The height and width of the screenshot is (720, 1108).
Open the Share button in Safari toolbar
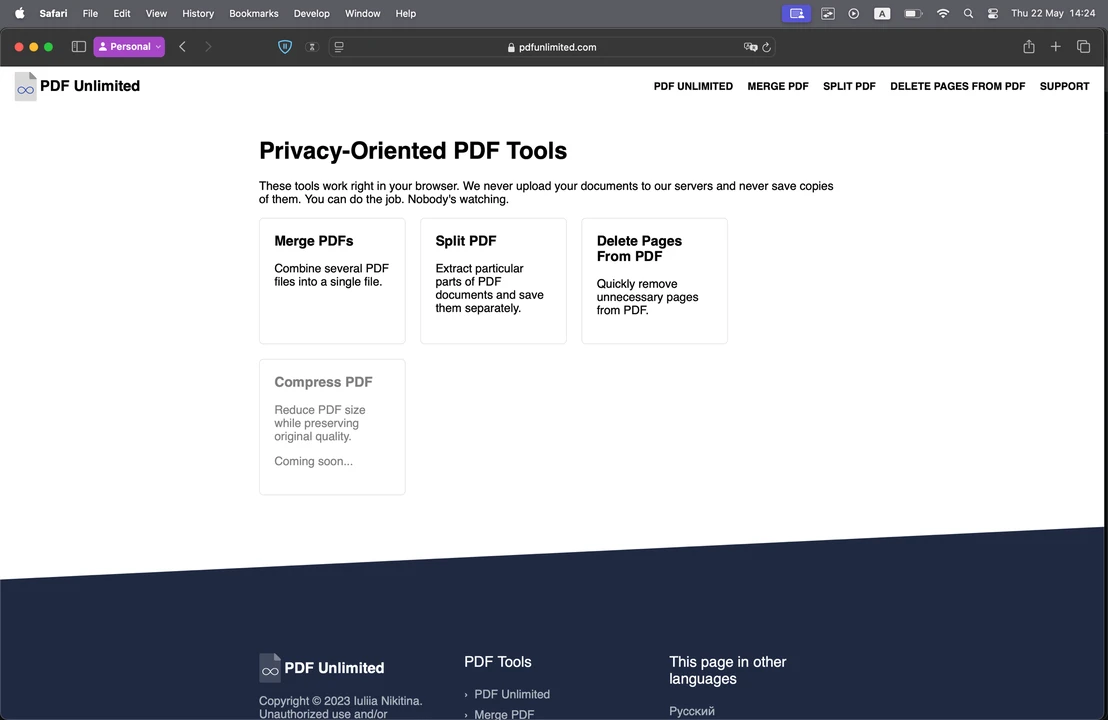pos(1029,47)
